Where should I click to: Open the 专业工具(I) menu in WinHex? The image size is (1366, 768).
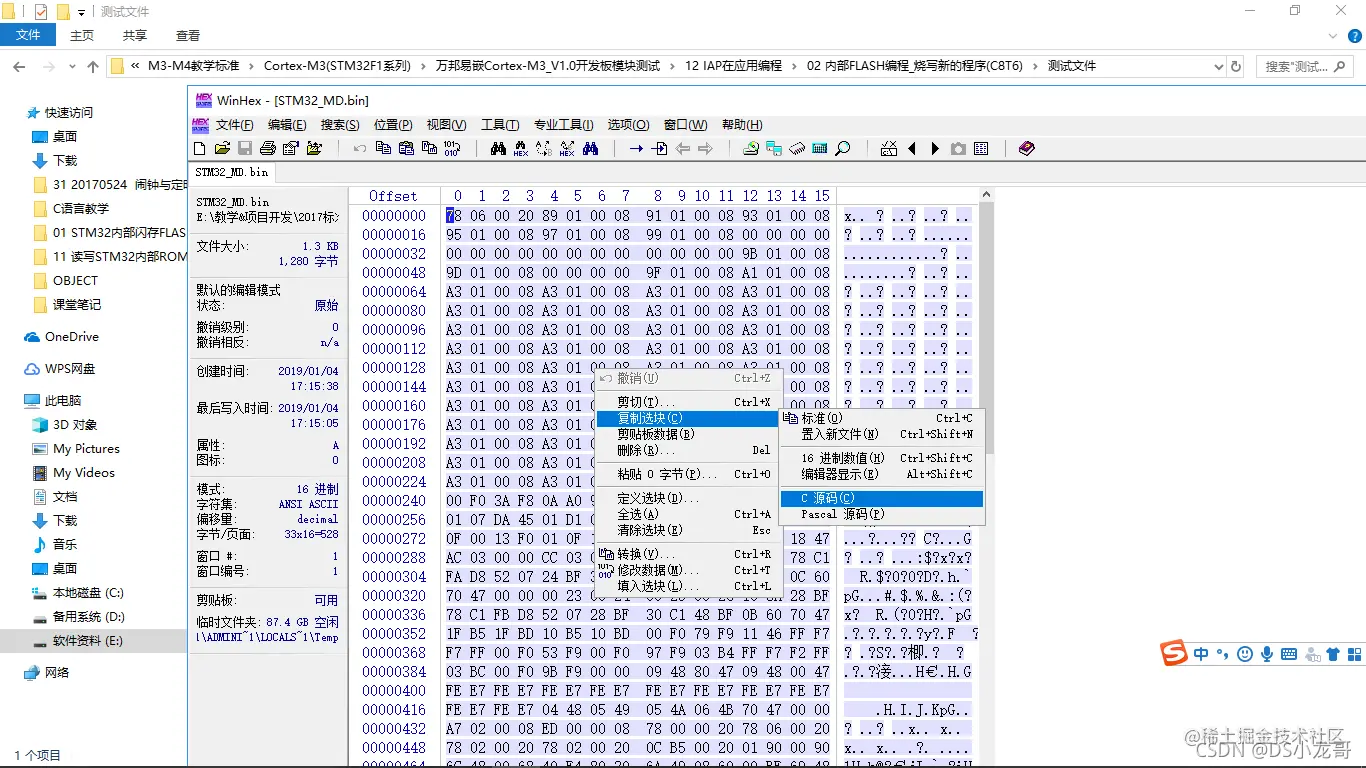(563, 125)
